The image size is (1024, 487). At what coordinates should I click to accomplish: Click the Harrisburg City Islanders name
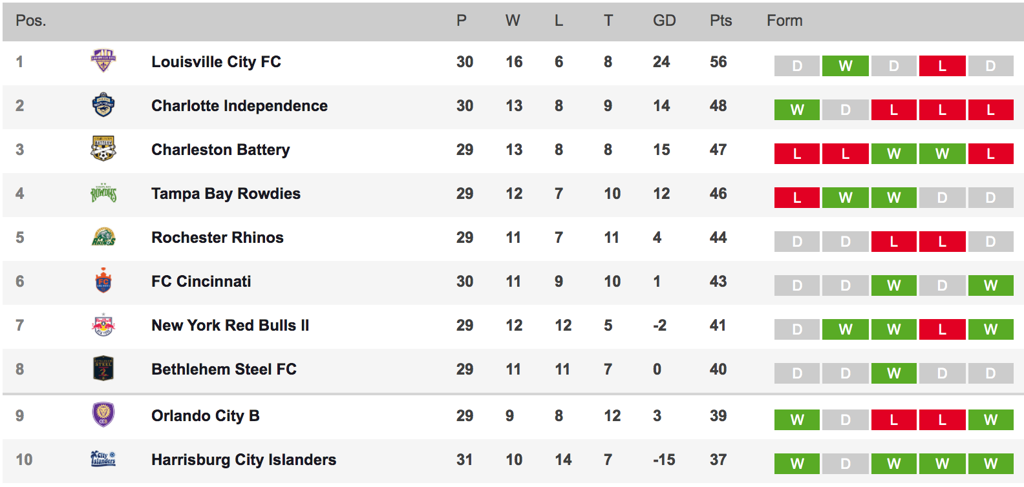click(x=244, y=460)
